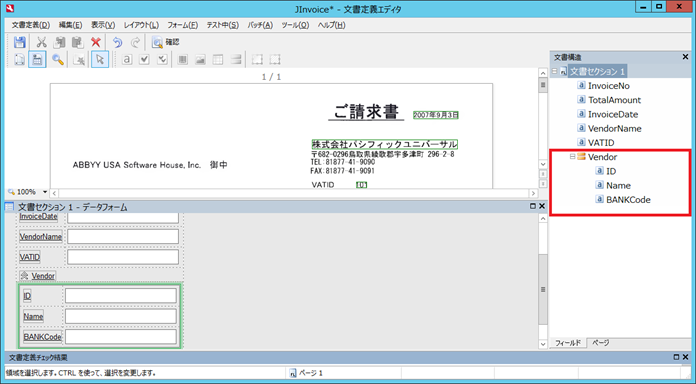
Task: Toggle the data form view icon
Action: tap(37, 59)
